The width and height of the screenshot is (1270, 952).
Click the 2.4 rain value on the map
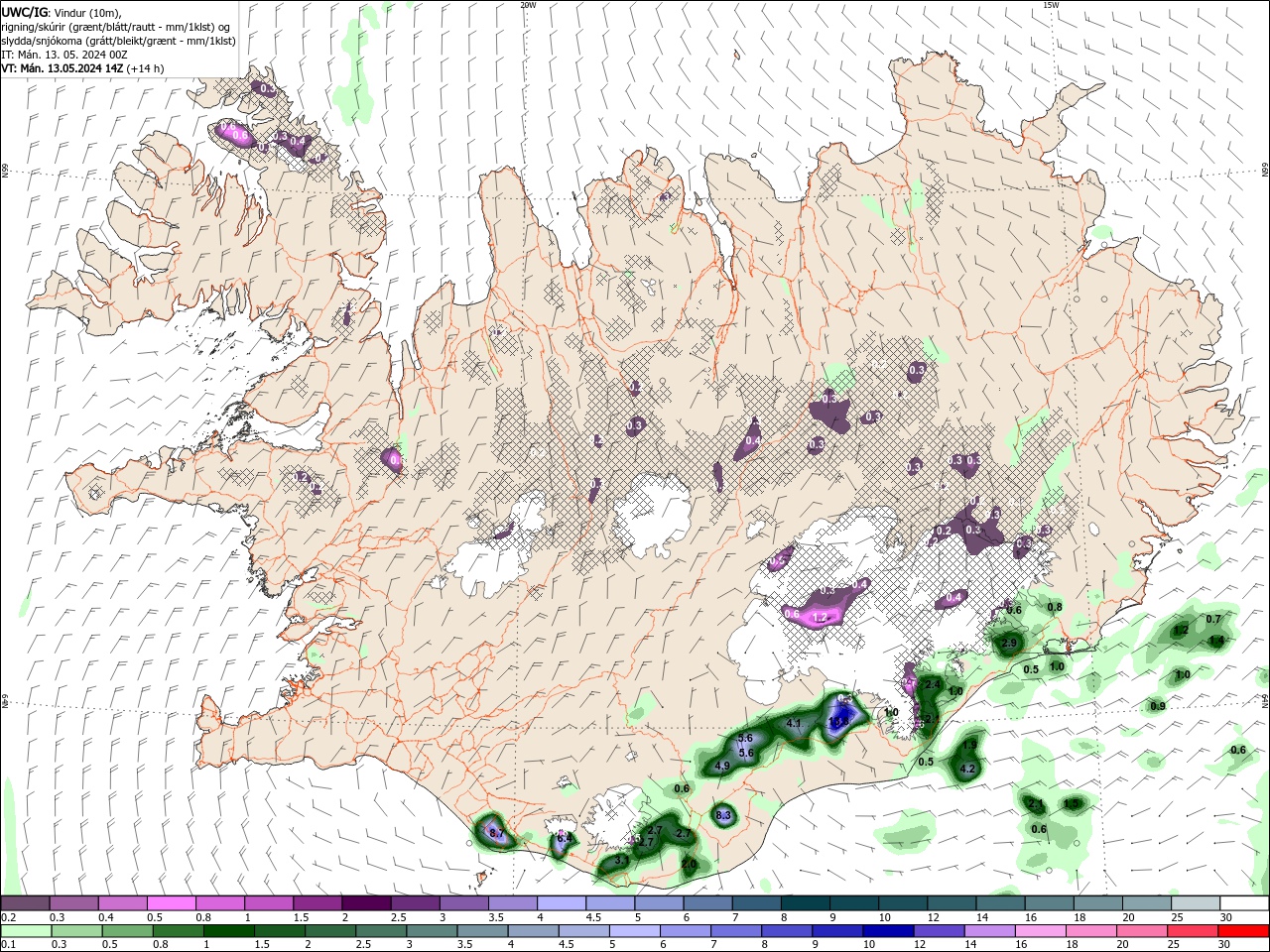click(x=933, y=685)
